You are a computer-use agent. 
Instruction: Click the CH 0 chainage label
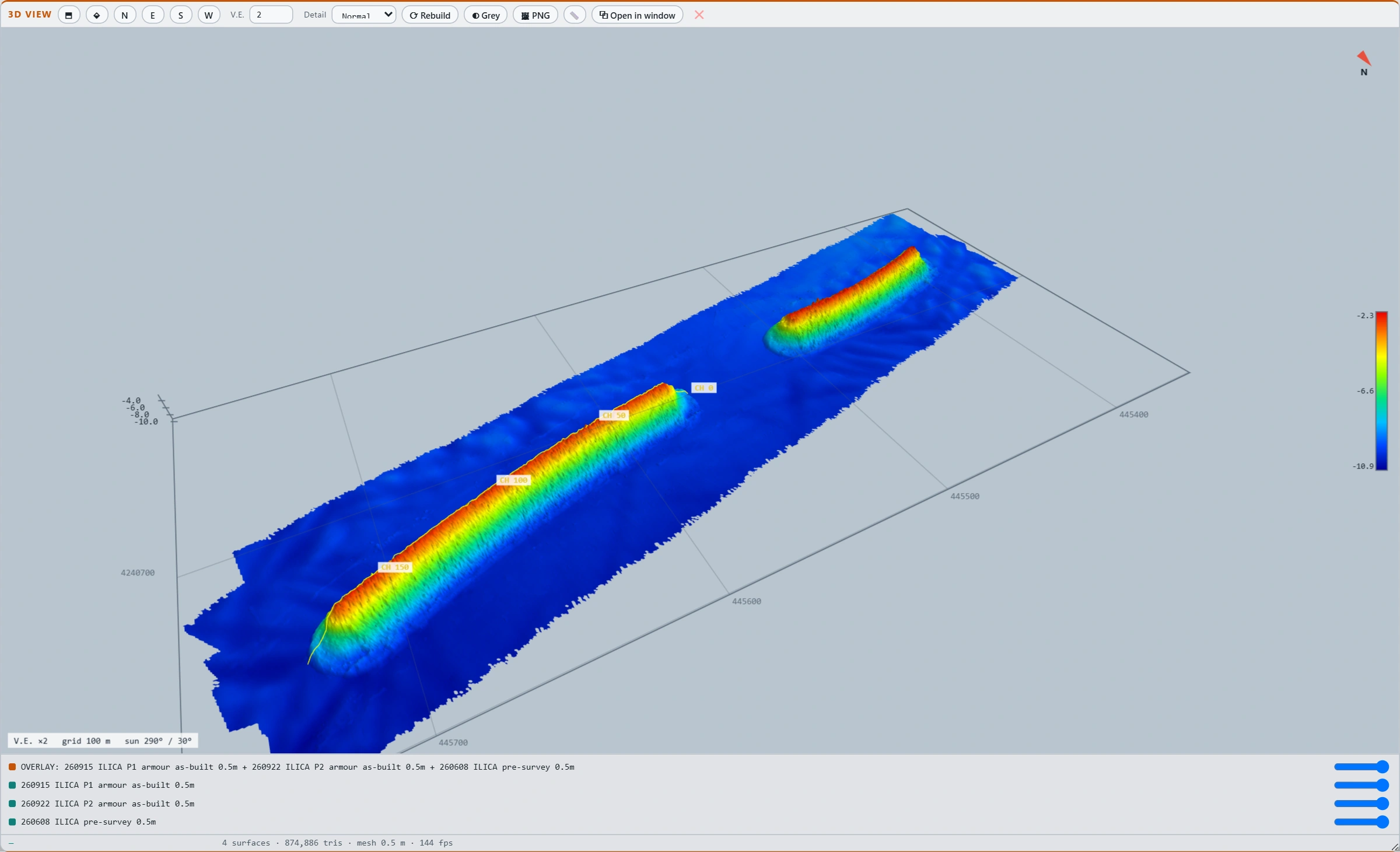point(704,388)
